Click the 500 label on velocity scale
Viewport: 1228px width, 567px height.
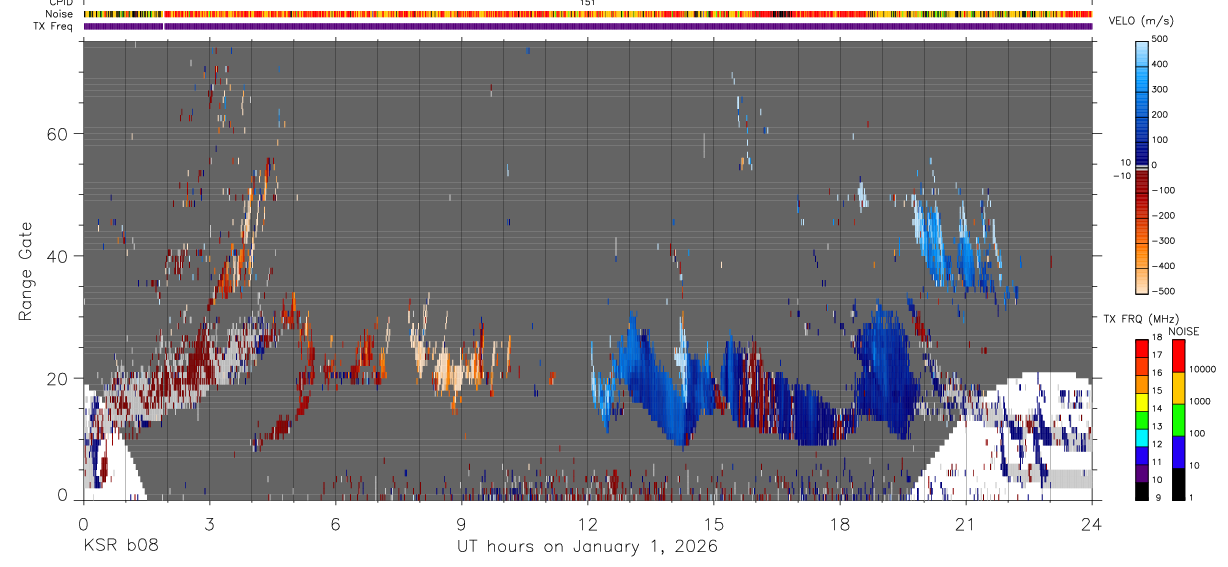tap(1160, 39)
